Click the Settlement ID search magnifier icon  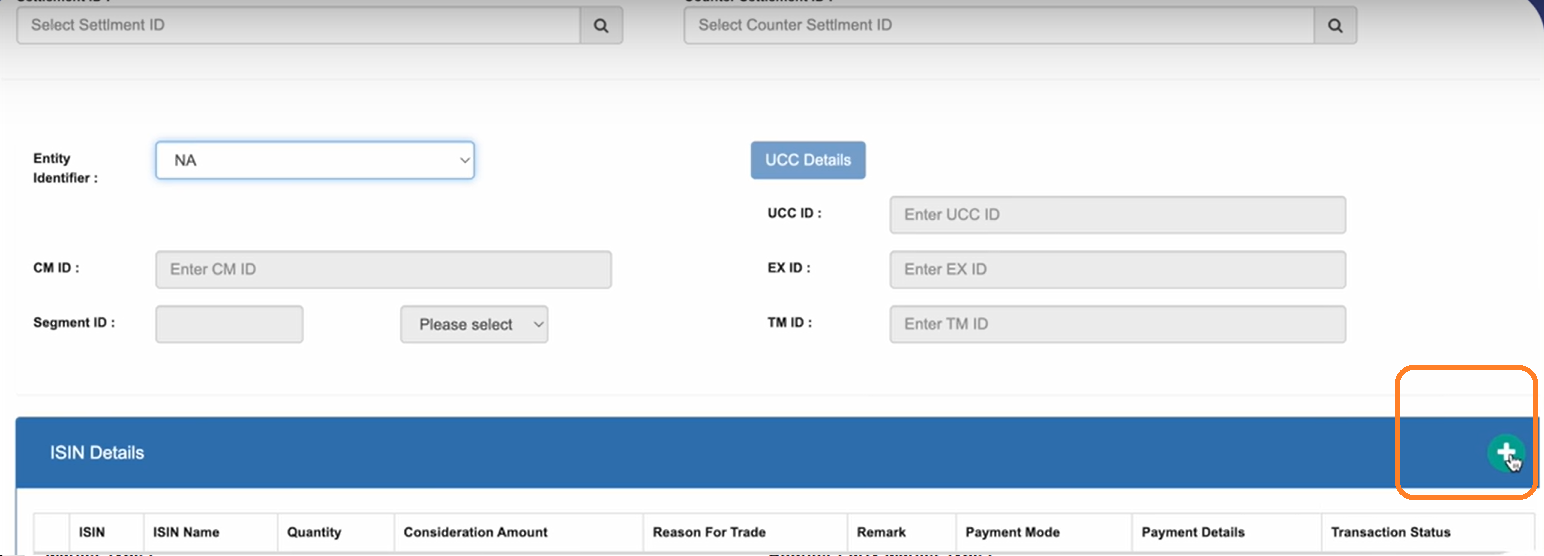[x=601, y=26]
